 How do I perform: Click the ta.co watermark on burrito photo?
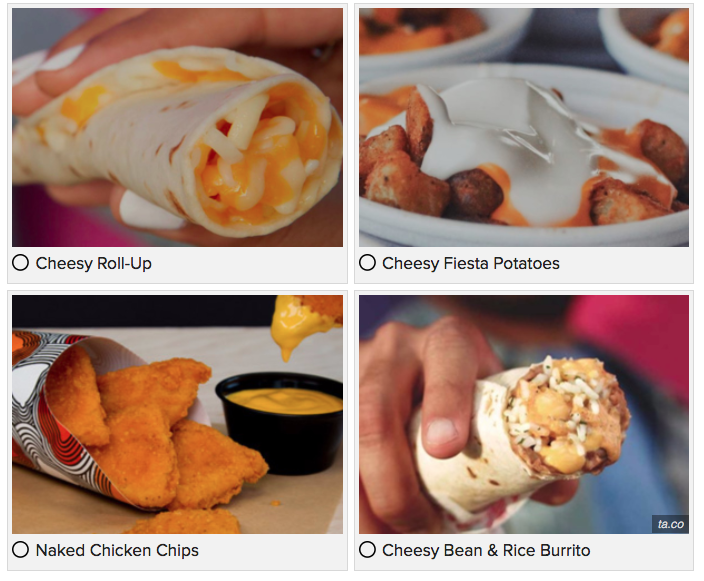click(670, 524)
